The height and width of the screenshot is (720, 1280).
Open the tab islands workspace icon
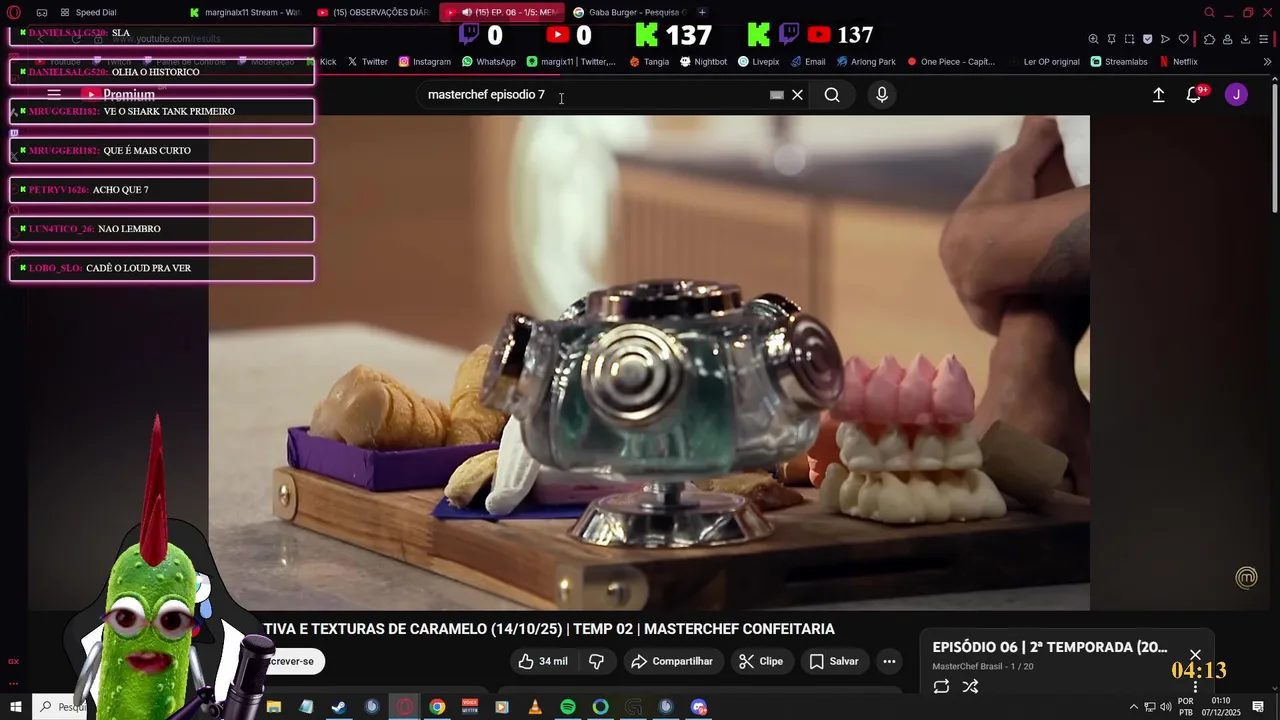click(42, 12)
